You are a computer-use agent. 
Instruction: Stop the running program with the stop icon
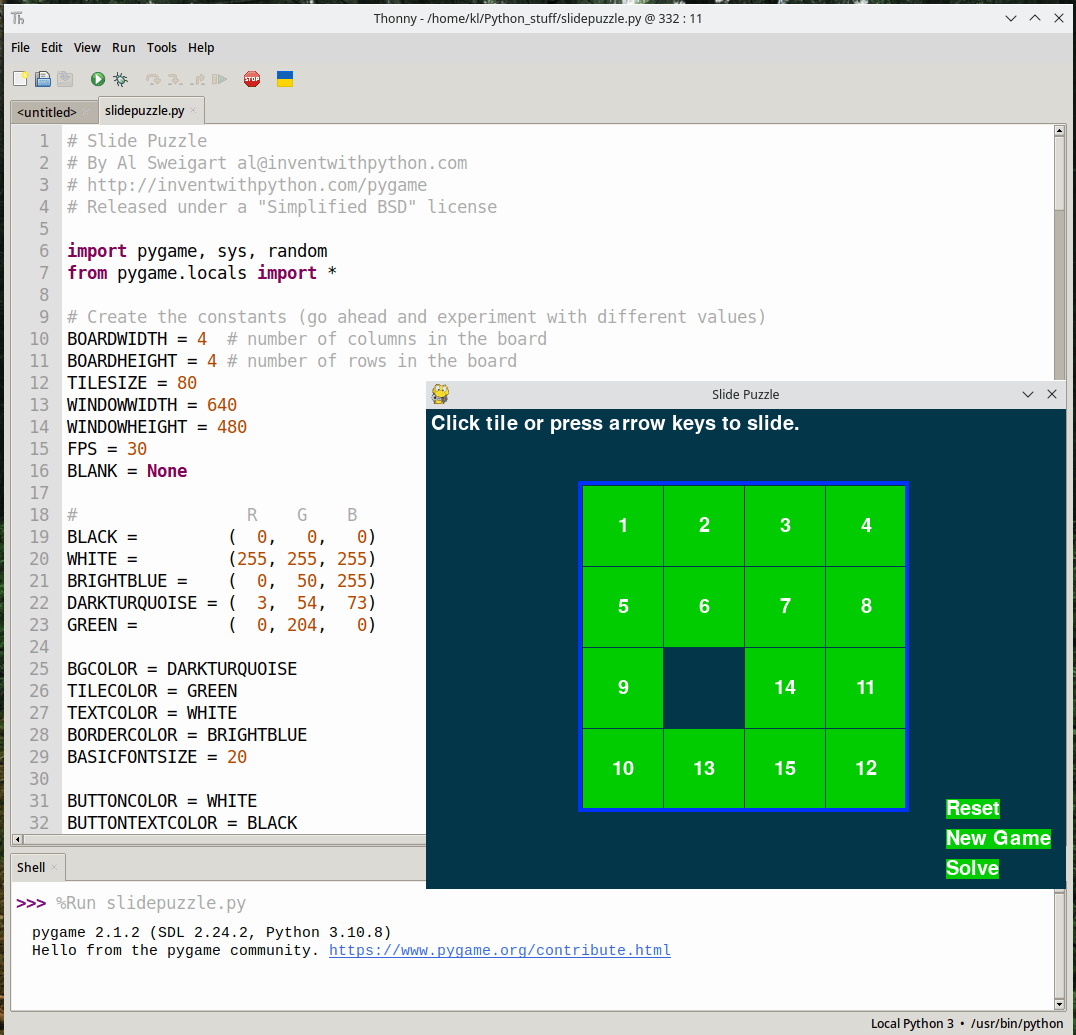tap(252, 78)
